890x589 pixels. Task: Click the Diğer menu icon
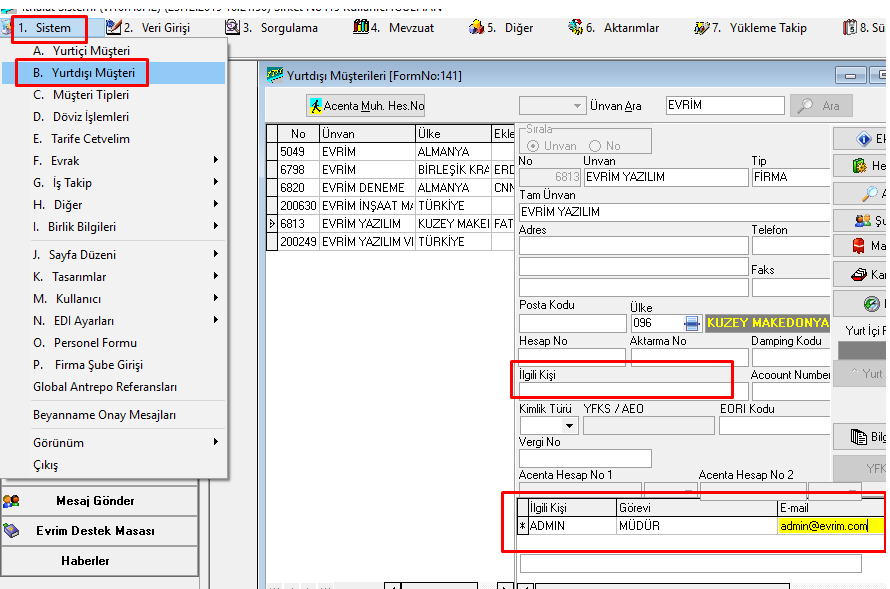coord(477,28)
